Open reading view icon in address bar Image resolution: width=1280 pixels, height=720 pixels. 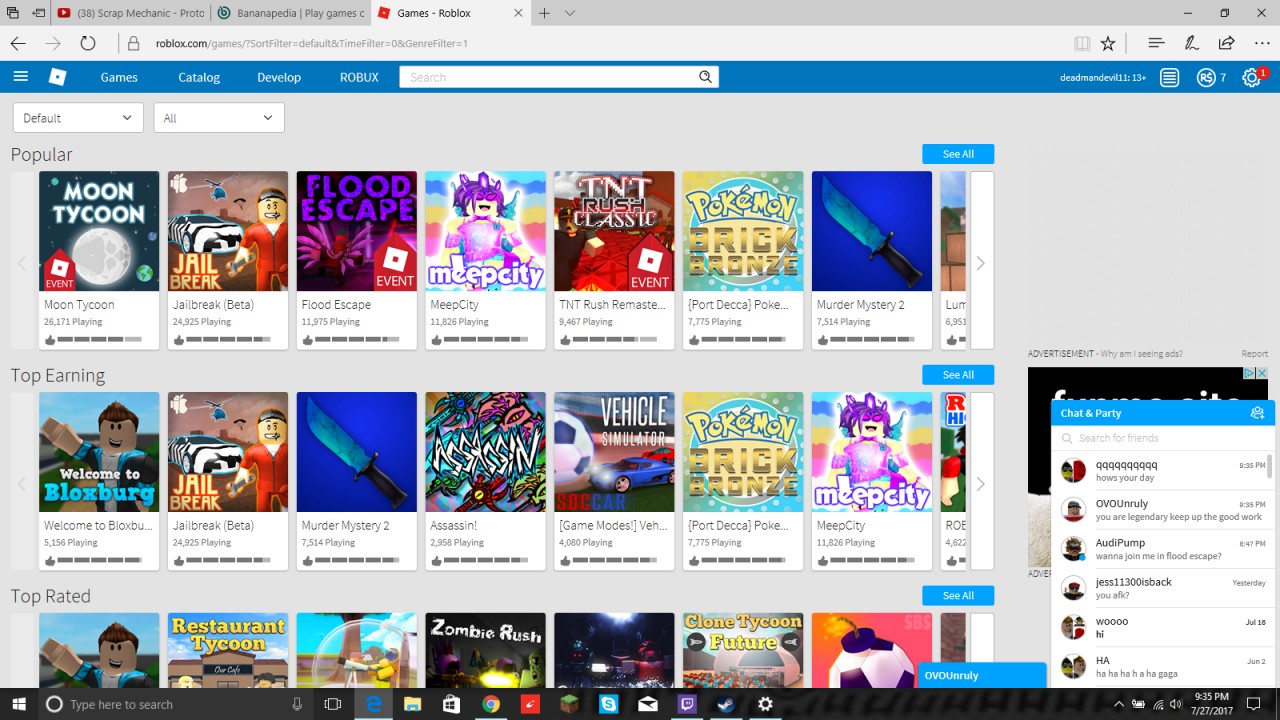pos(1081,43)
